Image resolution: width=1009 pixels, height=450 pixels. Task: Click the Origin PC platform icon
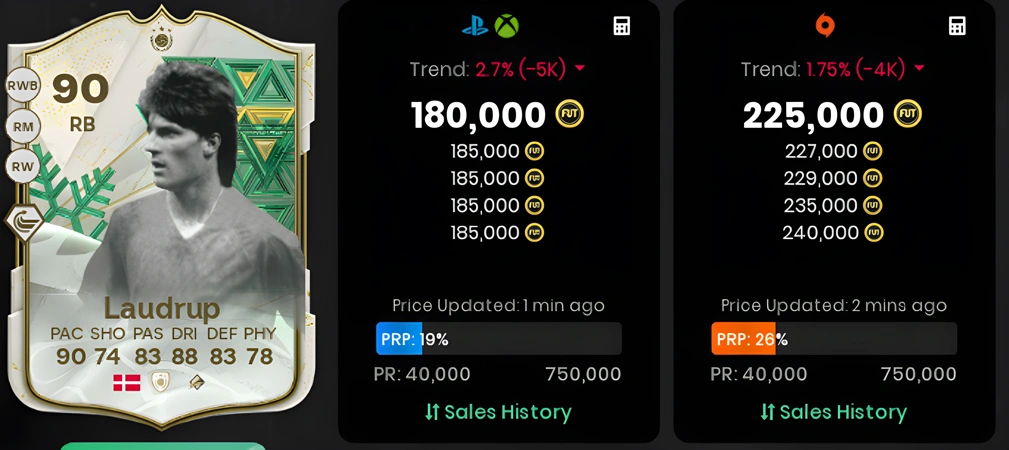click(x=824, y=26)
